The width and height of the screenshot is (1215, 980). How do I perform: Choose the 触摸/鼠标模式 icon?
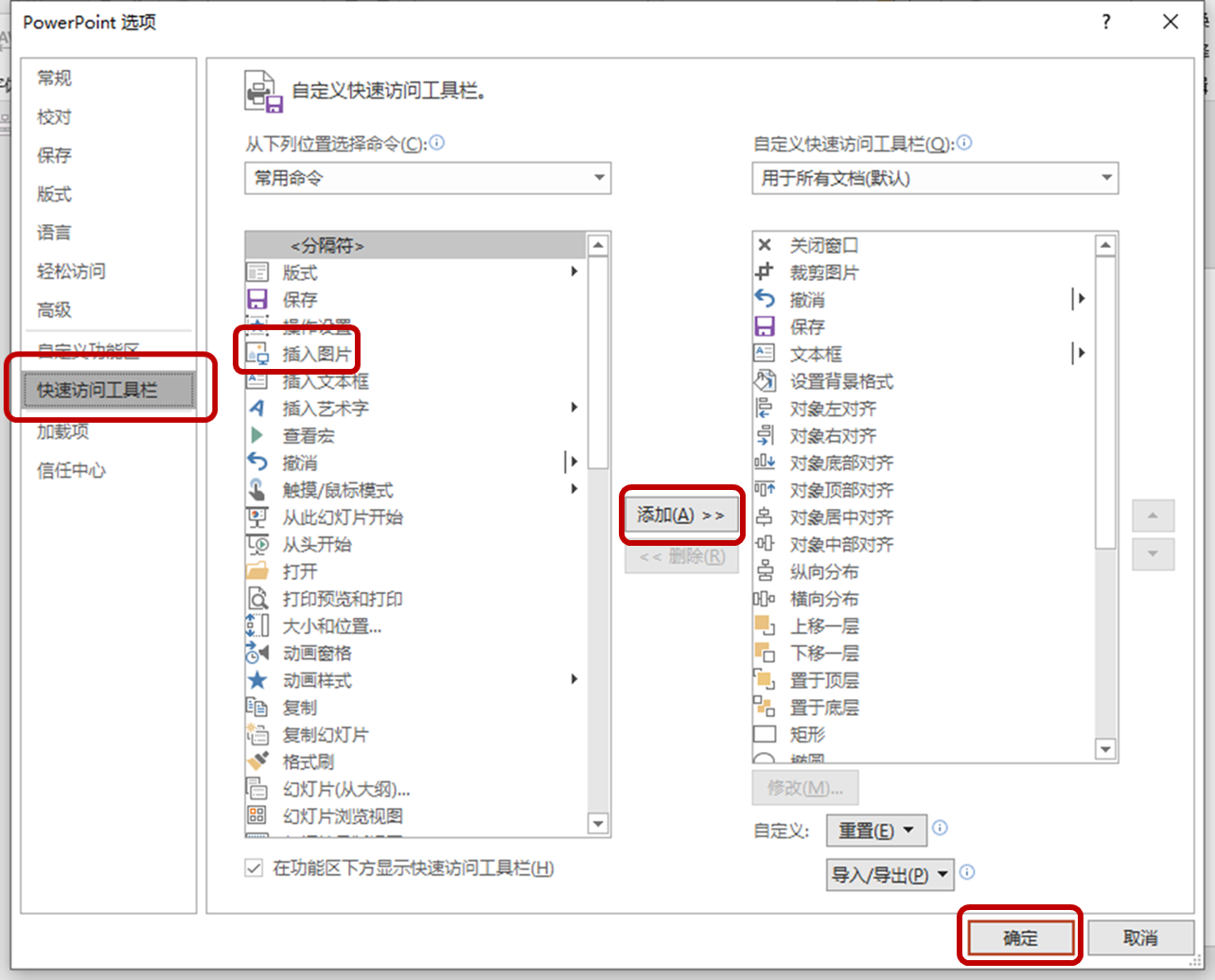(257, 490)
